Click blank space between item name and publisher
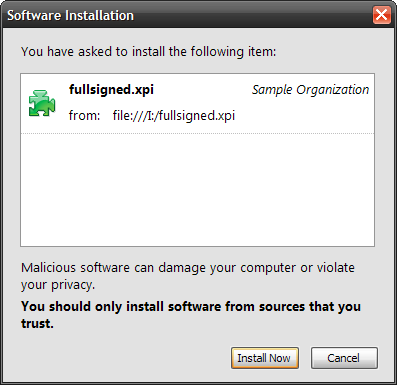The height and width of the screenshot is (385, 397). pos(203,90)
